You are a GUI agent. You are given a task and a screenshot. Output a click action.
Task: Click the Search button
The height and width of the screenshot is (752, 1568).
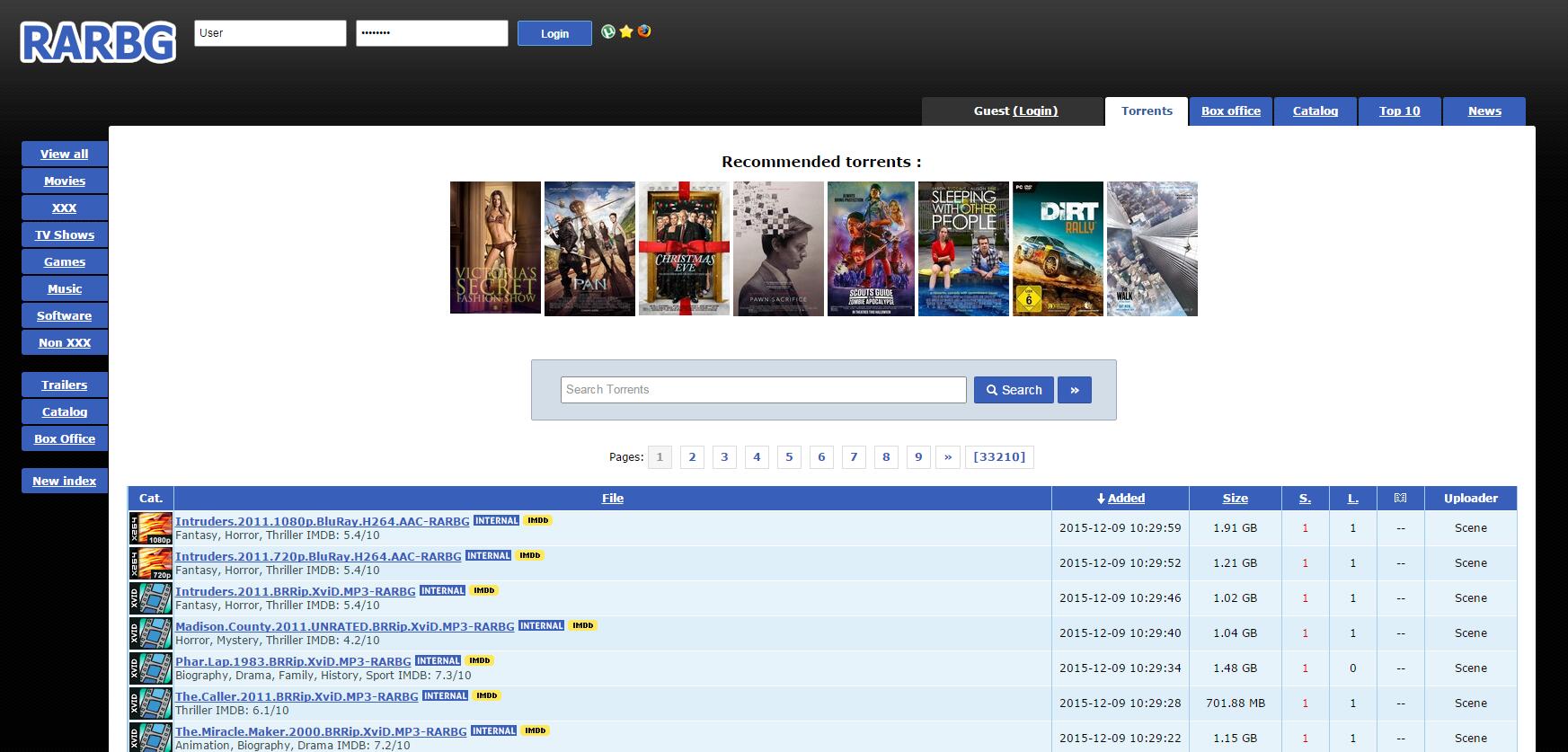pos(1014,390)
